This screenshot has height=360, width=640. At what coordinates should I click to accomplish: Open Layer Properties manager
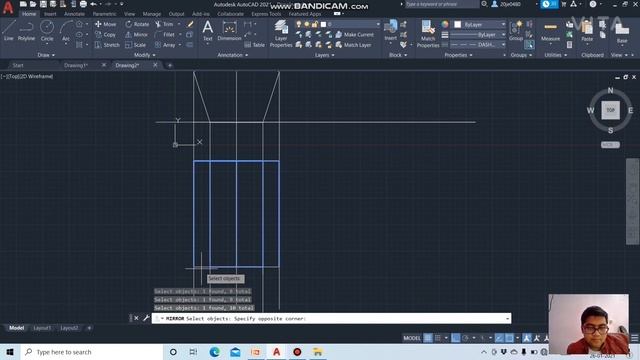[x=281, y=33]
